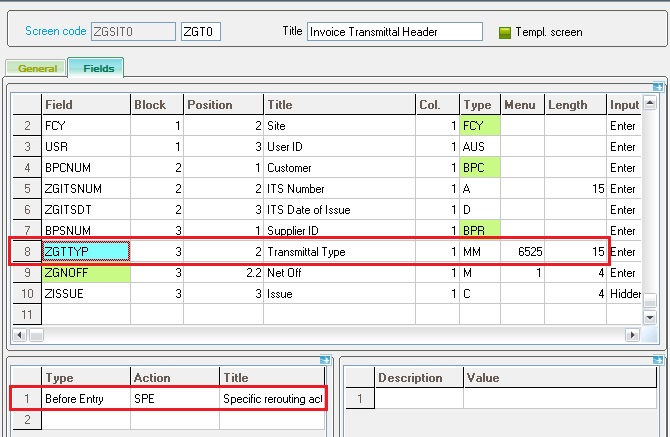Open the Screen code link label
This screenshot has height=437, width=670.
(x=56, y=31)
